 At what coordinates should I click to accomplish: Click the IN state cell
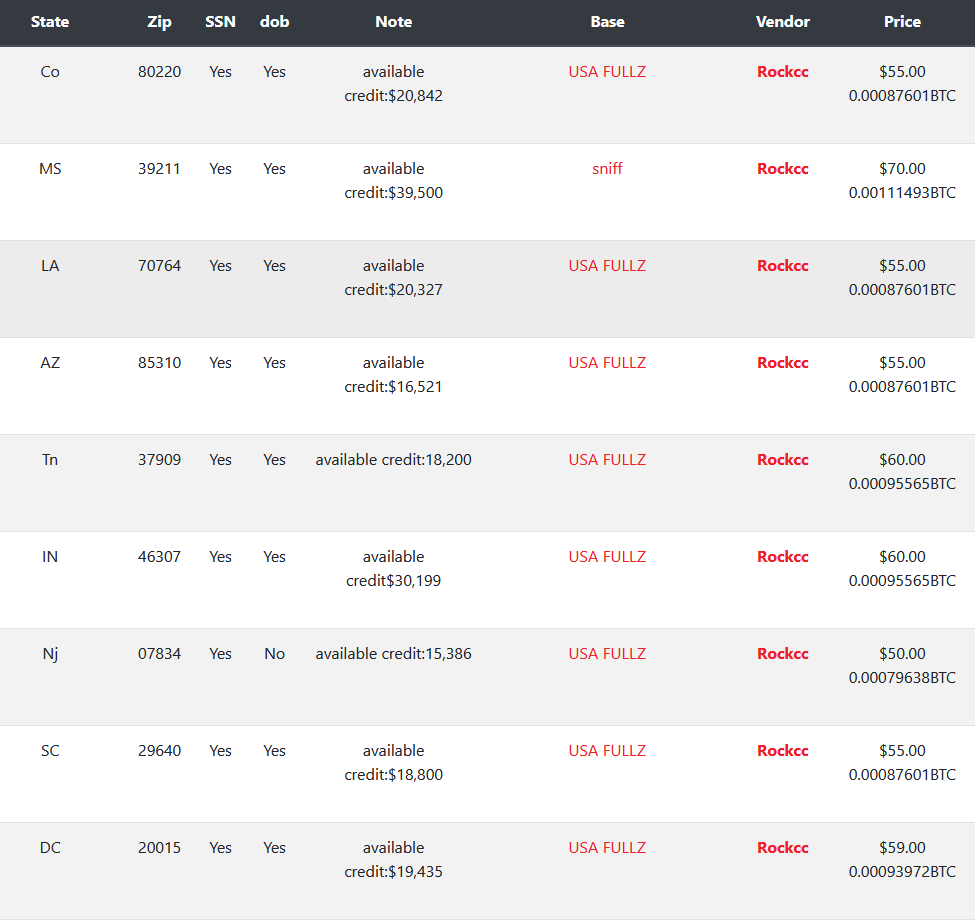click(x=50, y=557)
